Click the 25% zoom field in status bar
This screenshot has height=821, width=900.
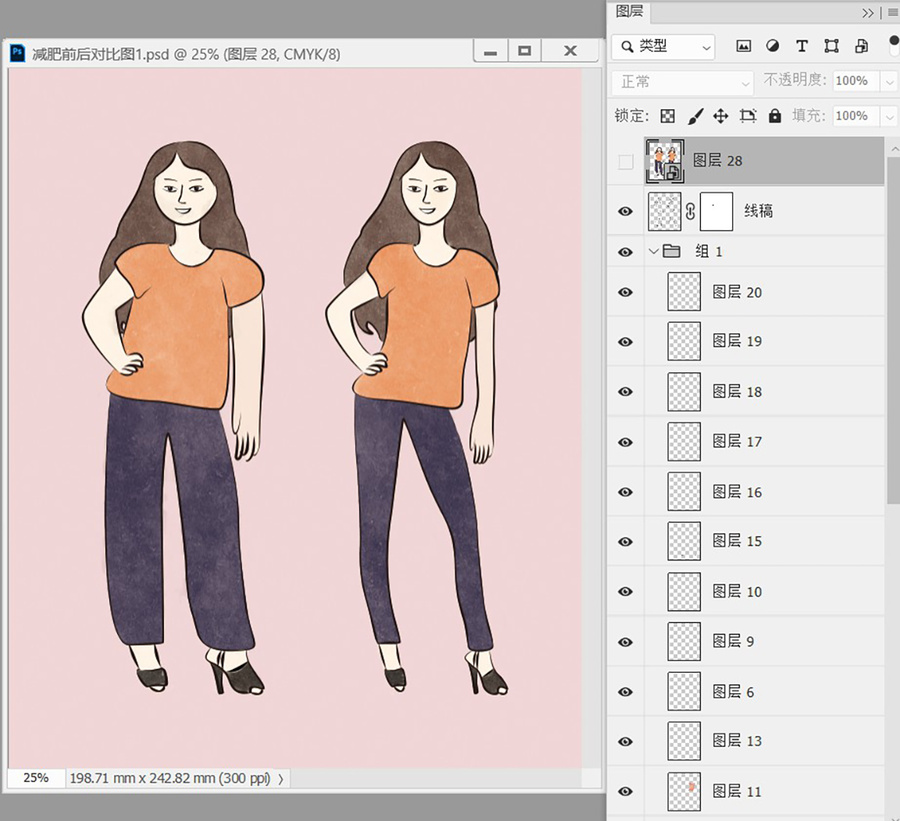(x=36, y=778)
